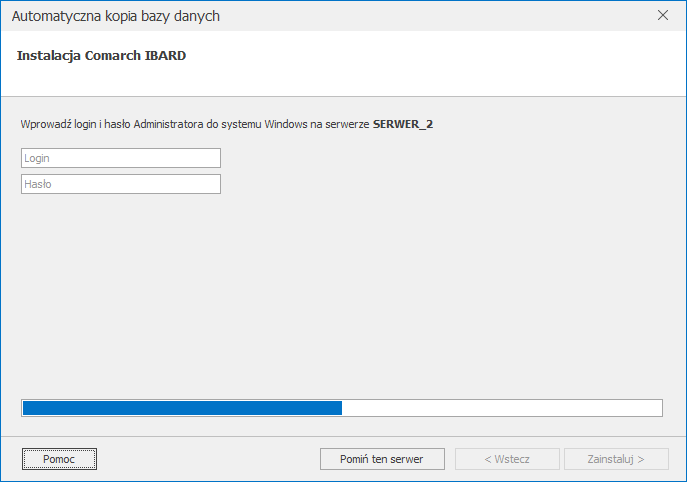The width and height of the screenshot is (687, 482).
Task: Open help with the Pomoc button
Action: click(x=59, y=459)
